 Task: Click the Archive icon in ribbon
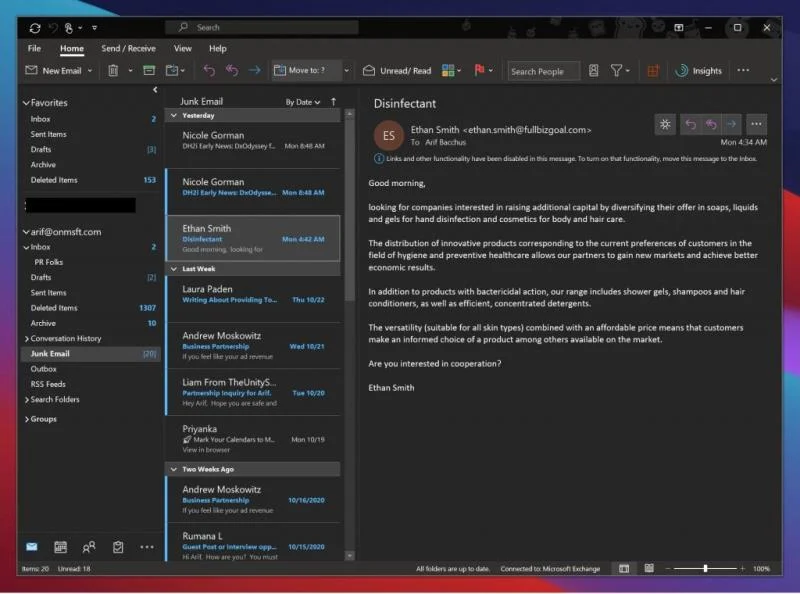(149, 70)
